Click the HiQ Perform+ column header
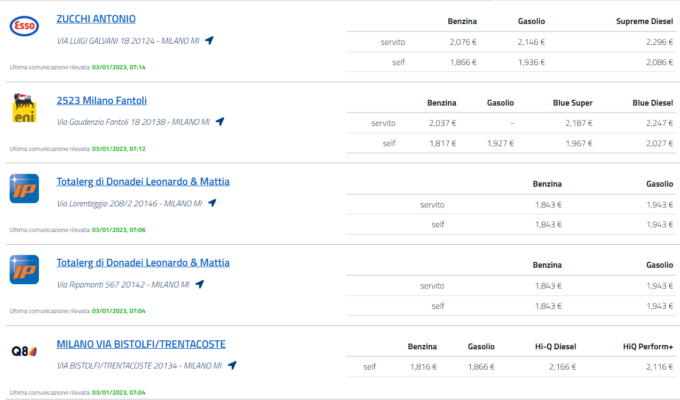This screenshot has width=680, height=400. (x=648, y=347)
